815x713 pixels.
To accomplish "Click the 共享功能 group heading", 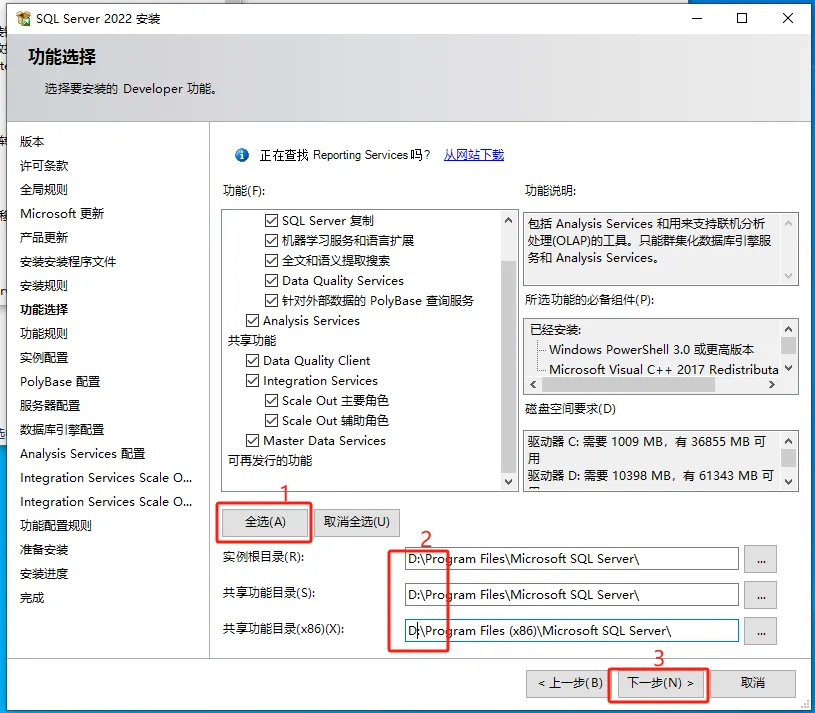I will click(x=252, y=340).
